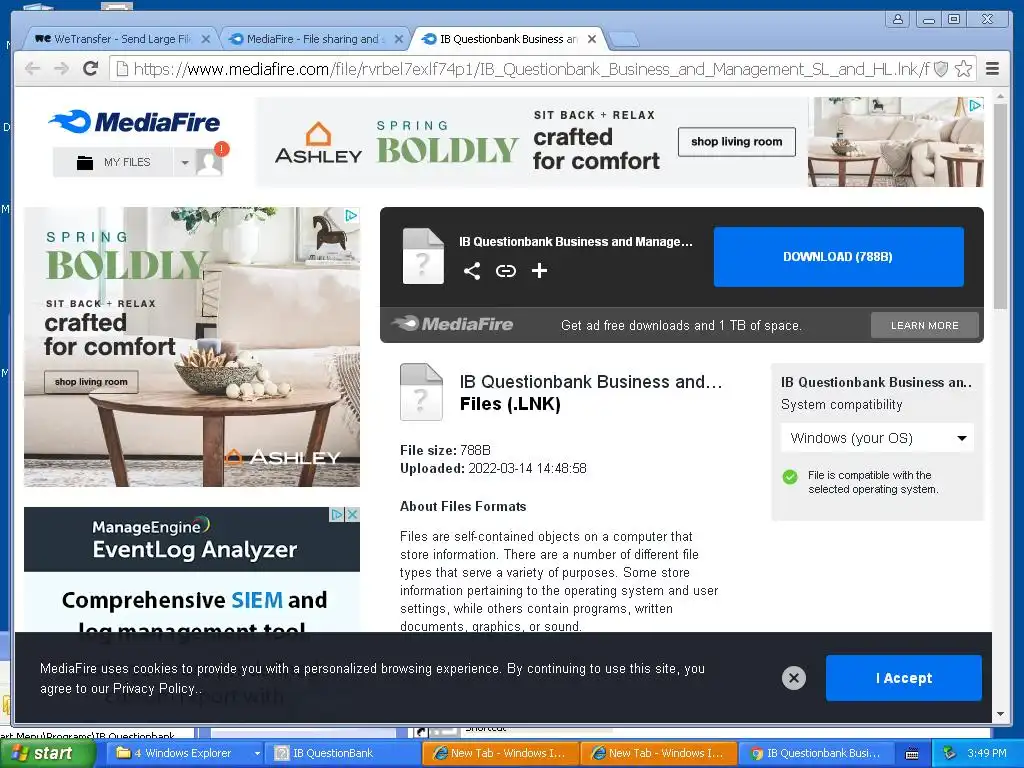Viewport: 1024px width, 768px height.
Task: Click the page vertical scrollbar thumb
Action: click(1000, 206)
